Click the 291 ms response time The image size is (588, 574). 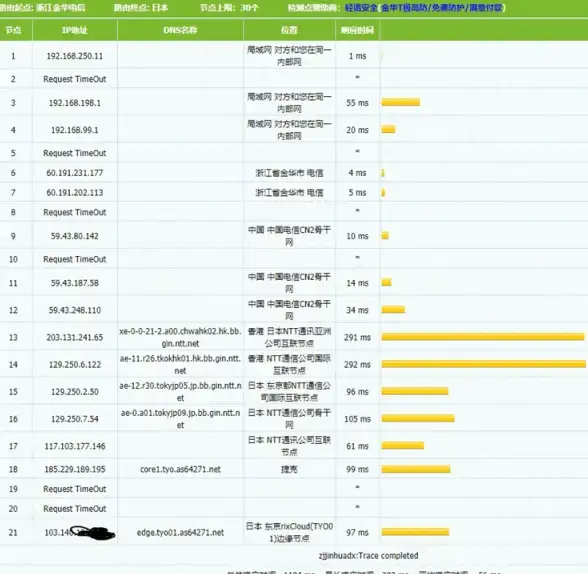(x=357, y=337)
